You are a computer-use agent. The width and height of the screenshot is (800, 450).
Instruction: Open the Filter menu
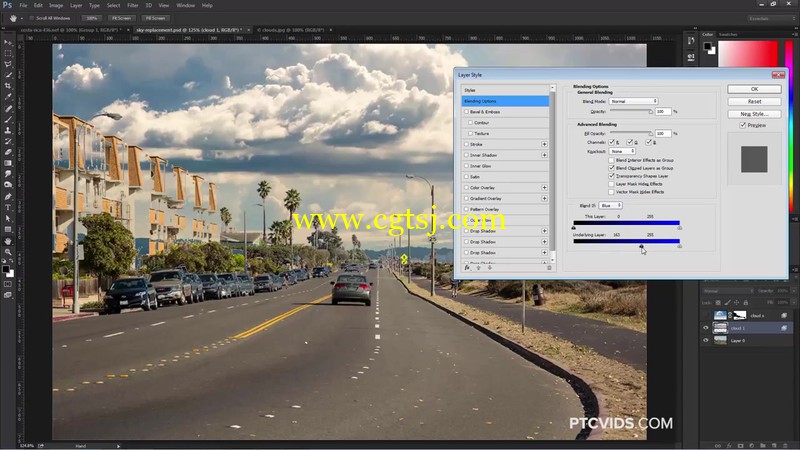[133, 5]
